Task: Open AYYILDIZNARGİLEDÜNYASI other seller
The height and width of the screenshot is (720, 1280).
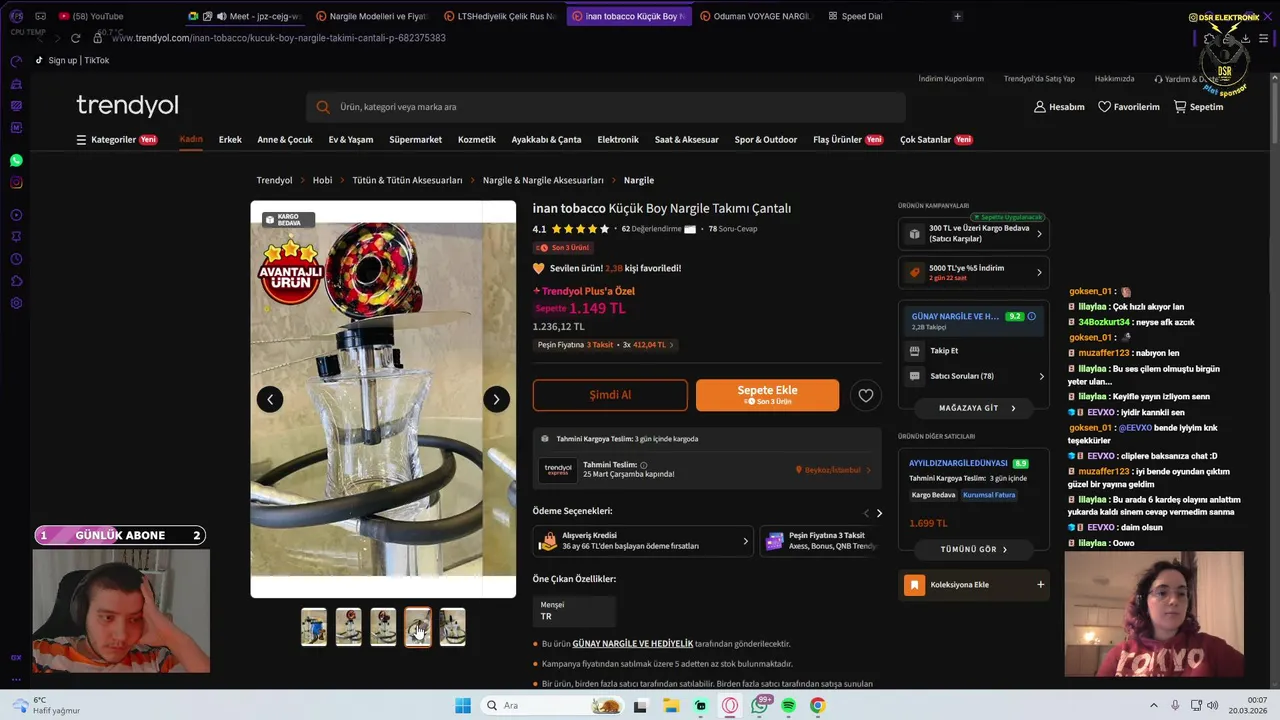Action: pyautogui.click(x=960, y=464)
